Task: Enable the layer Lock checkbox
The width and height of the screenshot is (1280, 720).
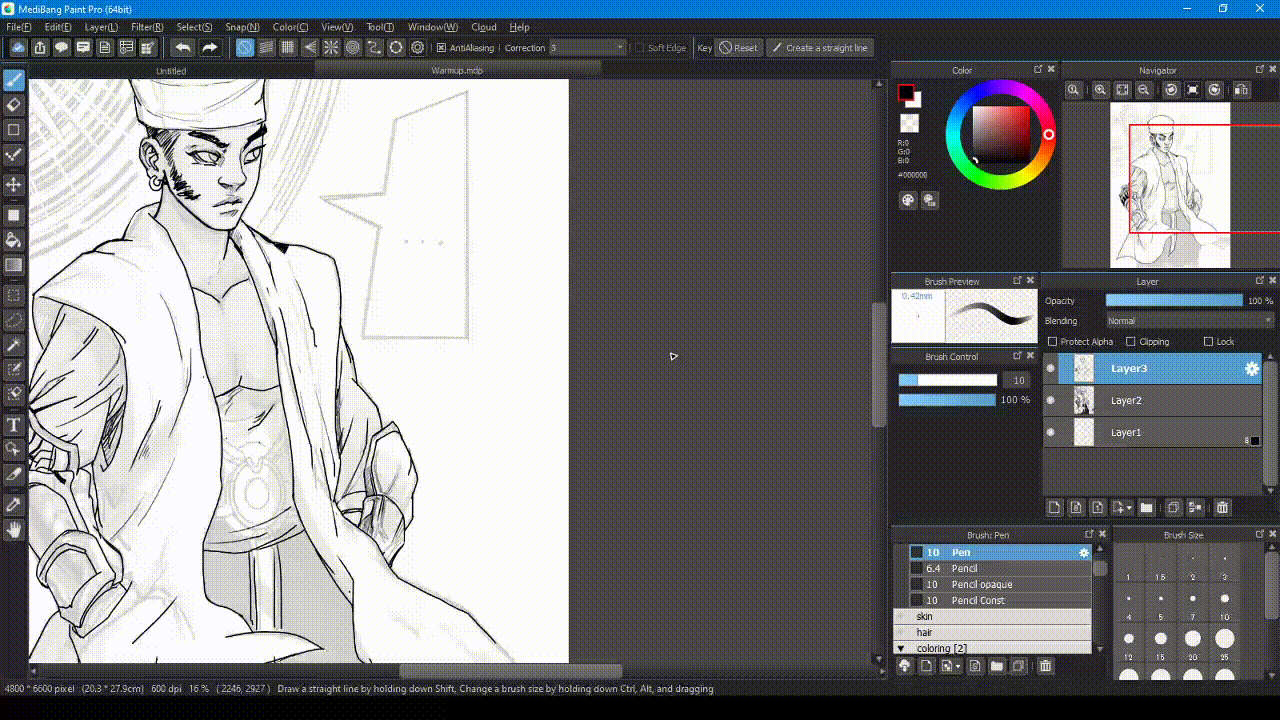Action: pyautogui.click(x=1208, y=342)
